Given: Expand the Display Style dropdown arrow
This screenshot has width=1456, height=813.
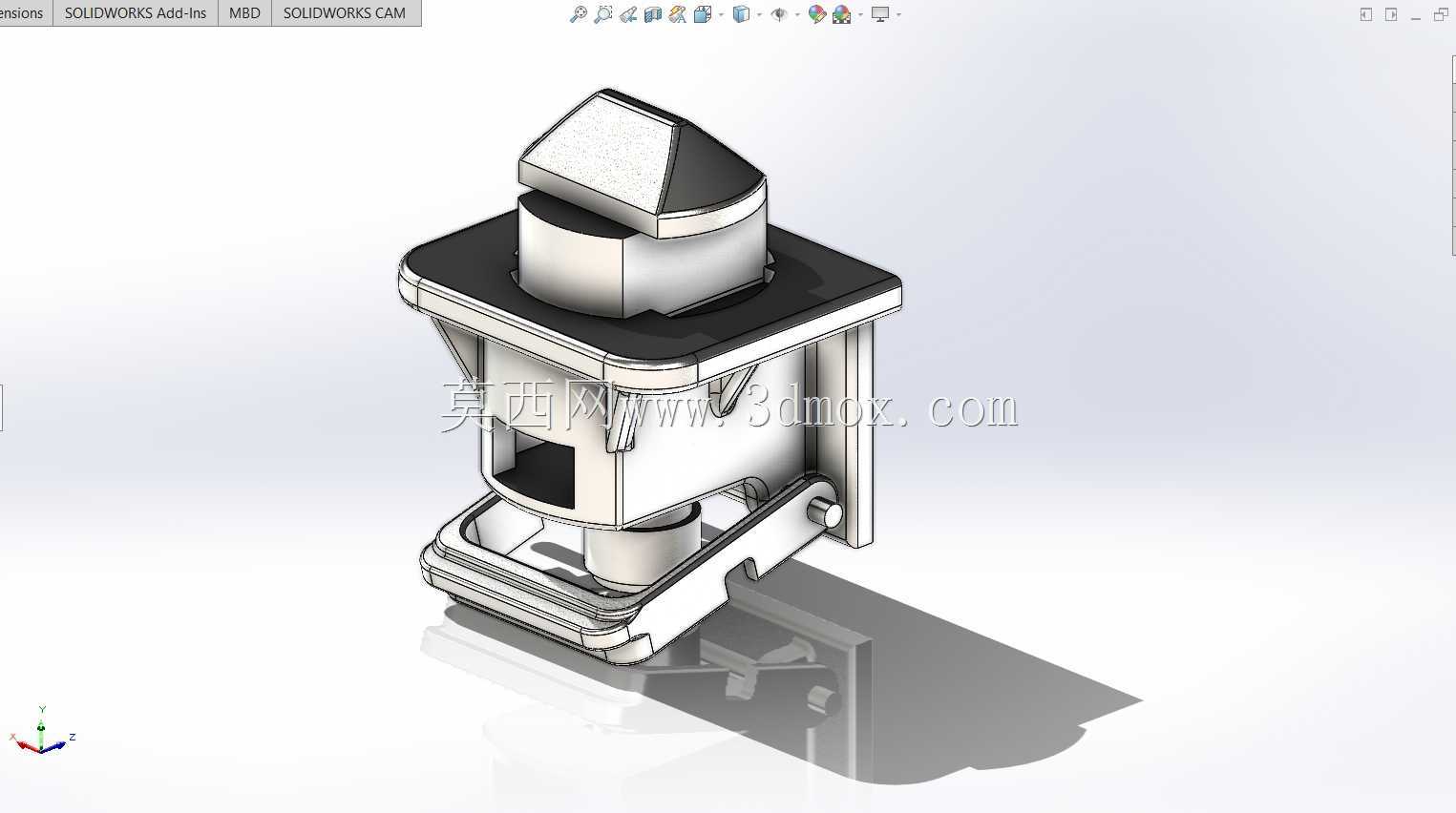Looking at the screenshot, I should click(x=759, y=14).
